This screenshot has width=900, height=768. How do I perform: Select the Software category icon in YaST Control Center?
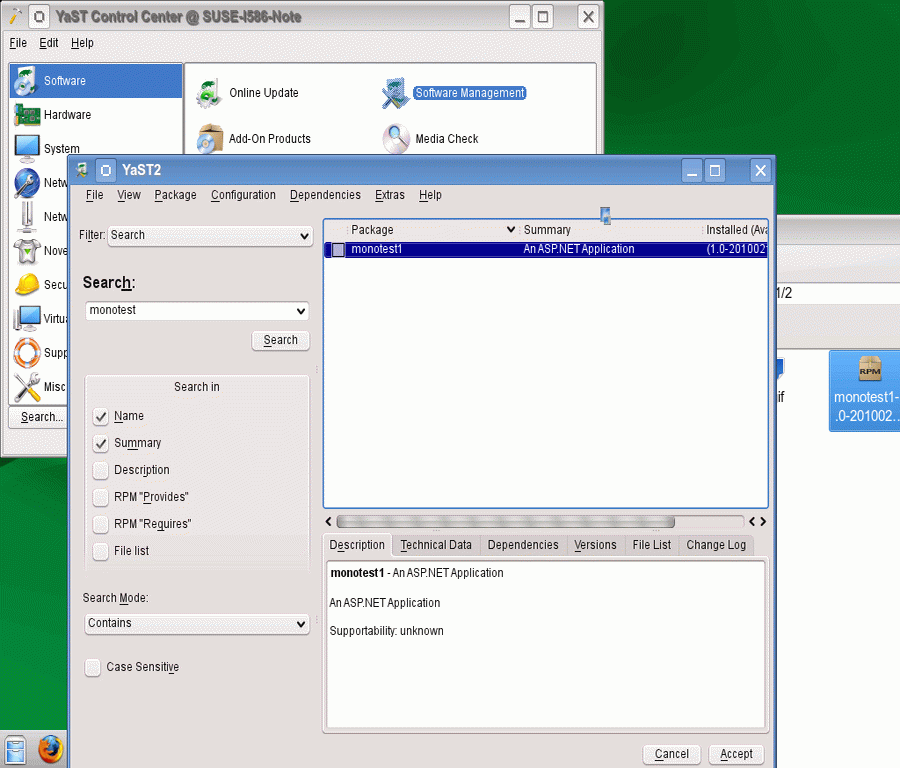[x=26, y=81]
